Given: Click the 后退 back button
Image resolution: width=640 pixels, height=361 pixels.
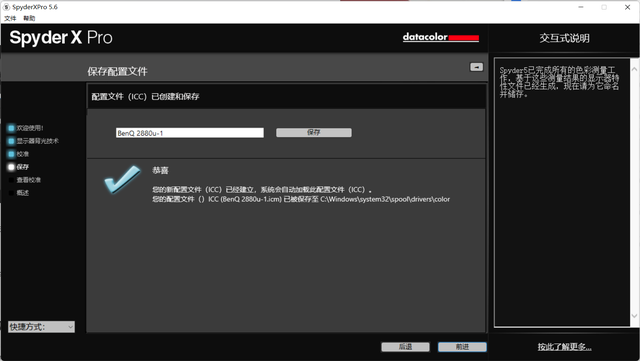Looking at the screenshot, I should click(x=405, y=347).
